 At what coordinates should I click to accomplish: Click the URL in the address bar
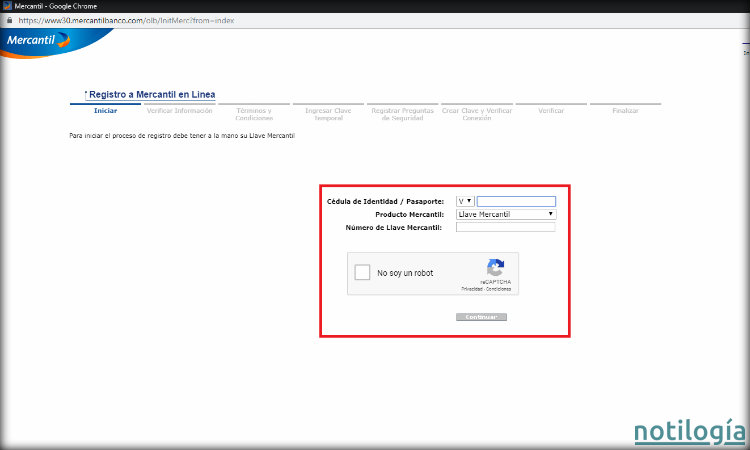point(126,21)
